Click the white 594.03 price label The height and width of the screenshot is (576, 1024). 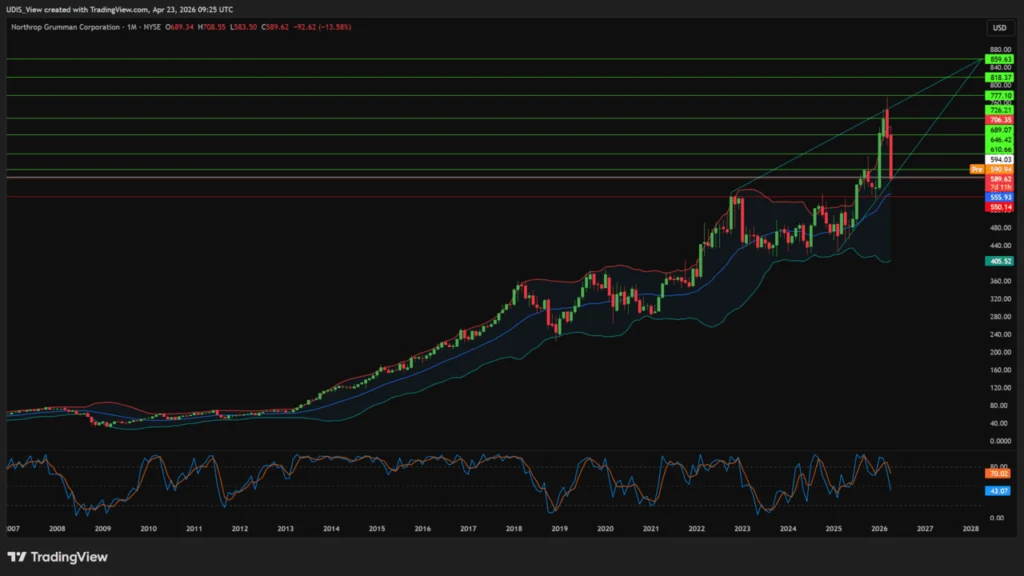[x=999, y=160]
